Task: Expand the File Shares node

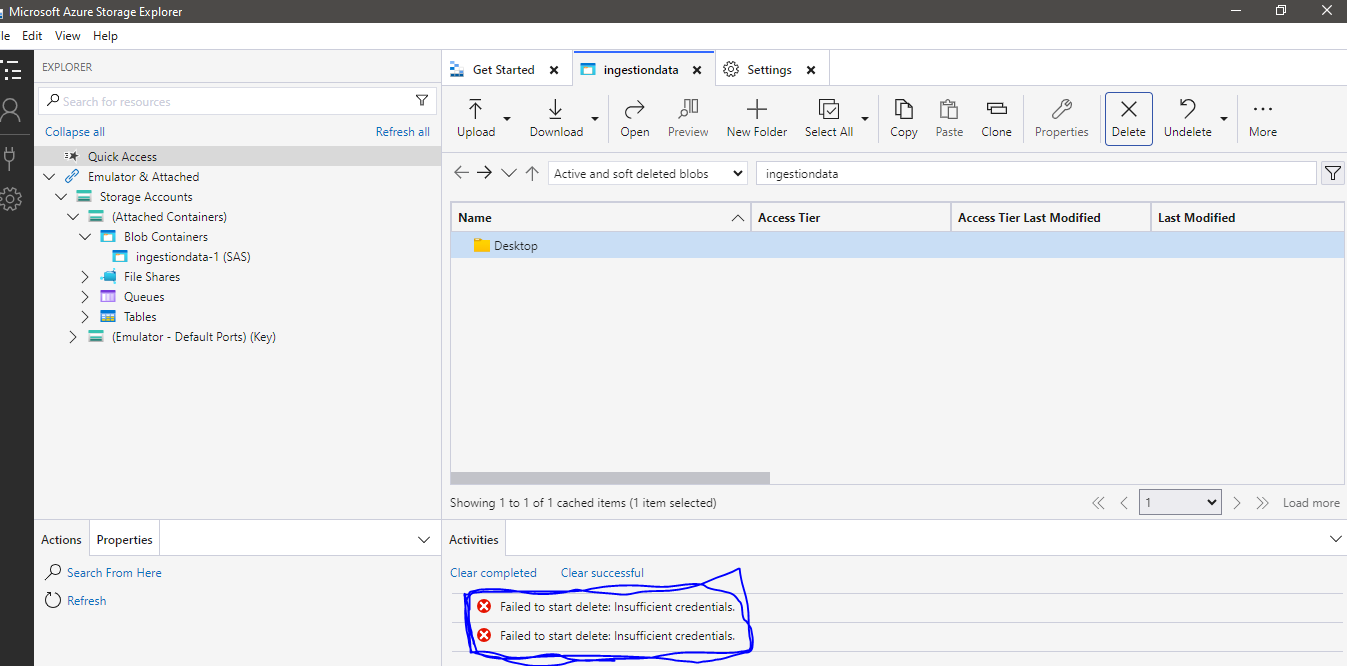Action: point(85,276)
